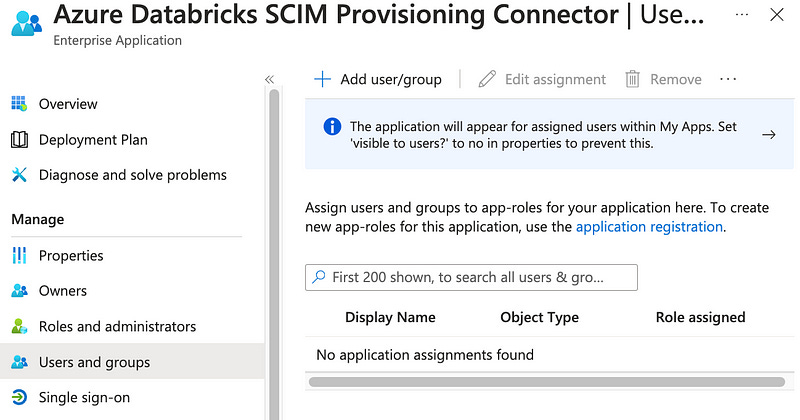The height and width of the screenshot is (420, 800).
Task: Collapse the sidebar with double-chevron
Action: [x=269, y=79]
